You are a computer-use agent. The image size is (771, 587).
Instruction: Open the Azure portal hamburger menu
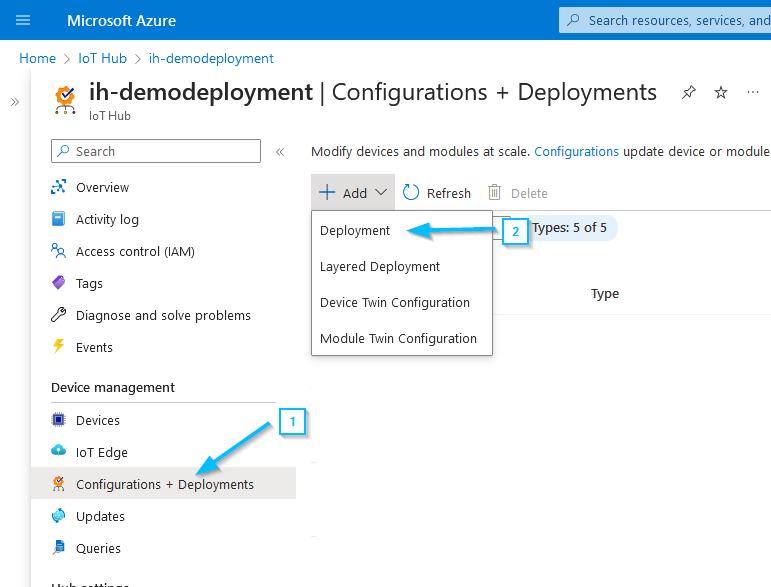pos(24,20)
